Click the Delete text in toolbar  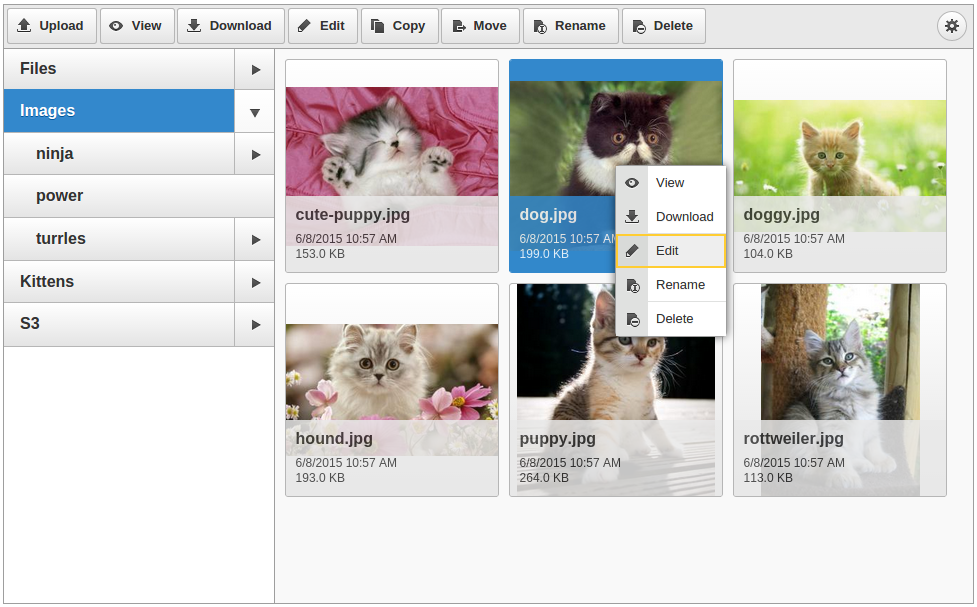tap(673, 26)
